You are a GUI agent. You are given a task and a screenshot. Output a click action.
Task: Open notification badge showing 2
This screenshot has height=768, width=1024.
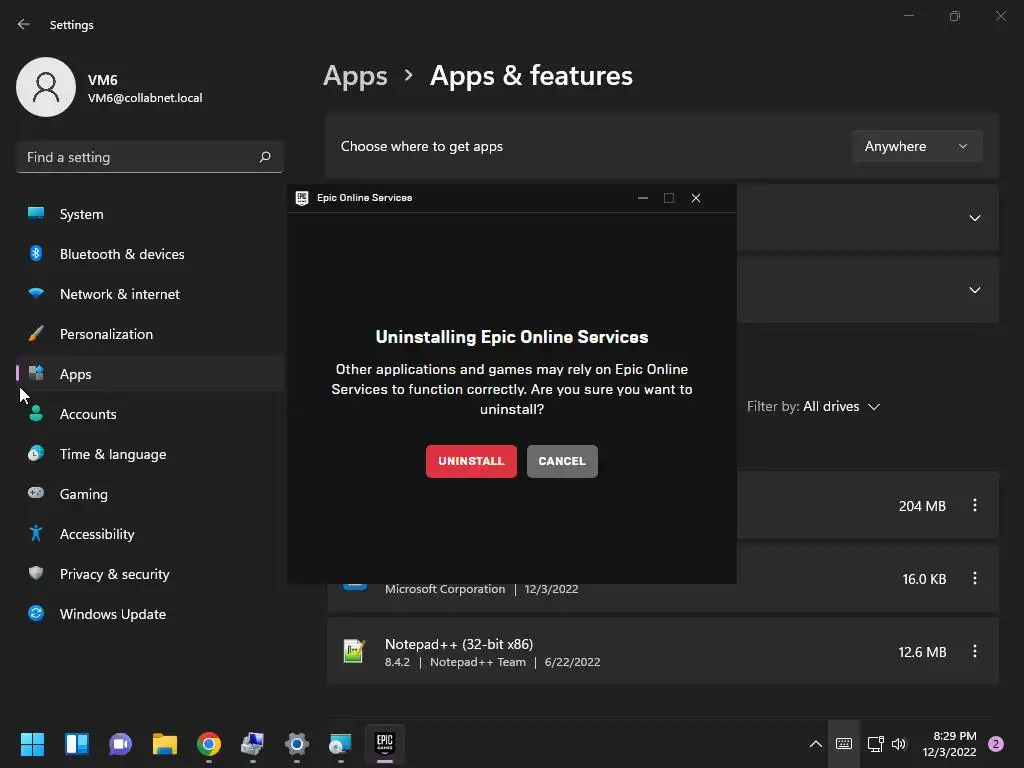996,744
